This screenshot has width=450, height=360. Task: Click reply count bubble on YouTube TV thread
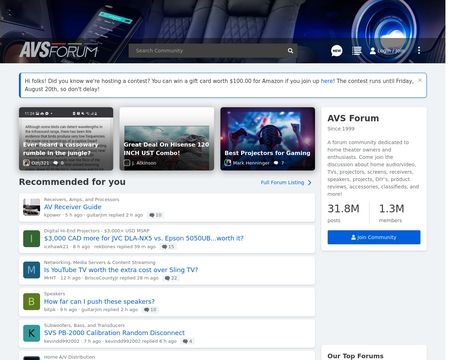[171, 278]
